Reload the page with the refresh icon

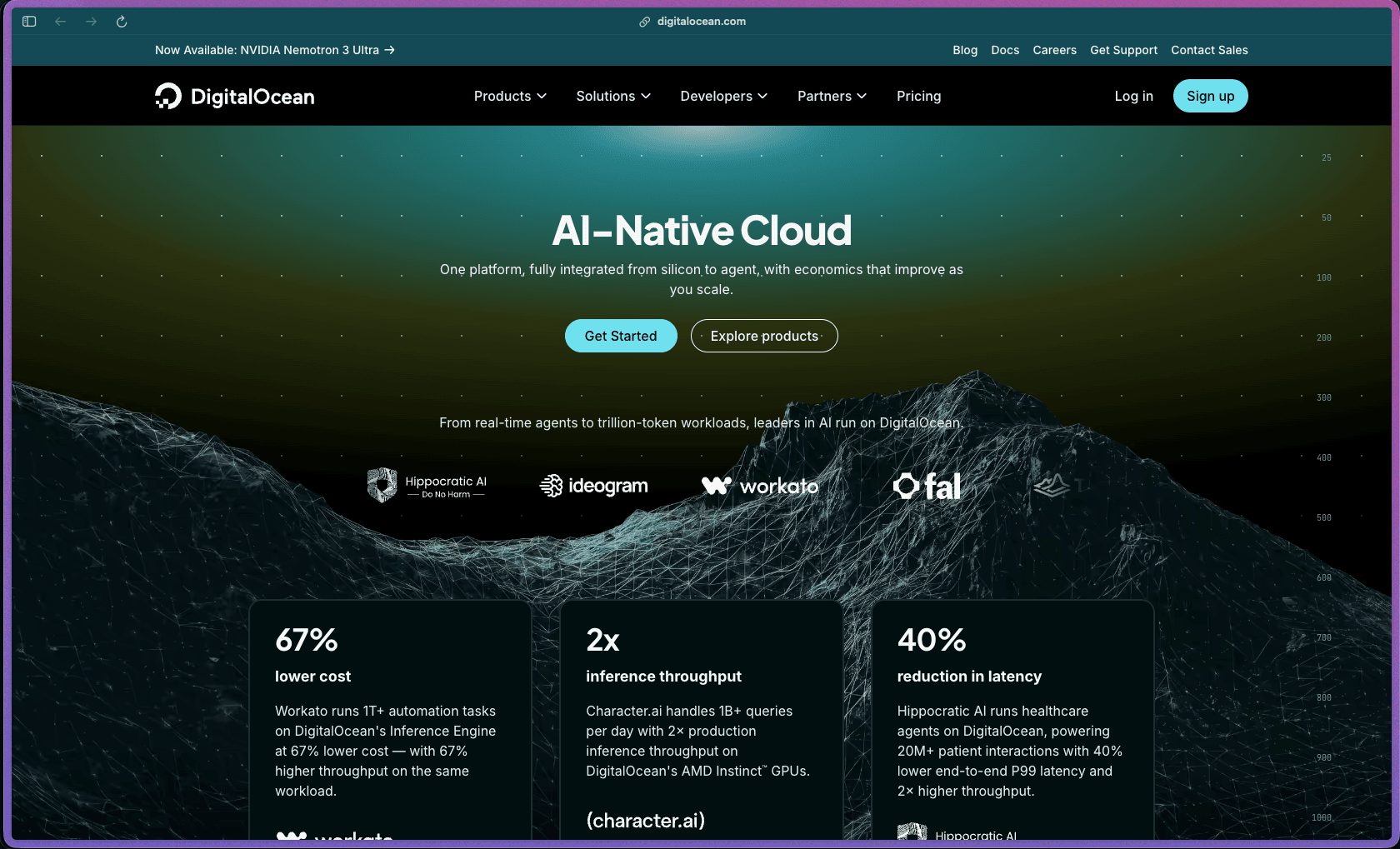pos(122,22)
